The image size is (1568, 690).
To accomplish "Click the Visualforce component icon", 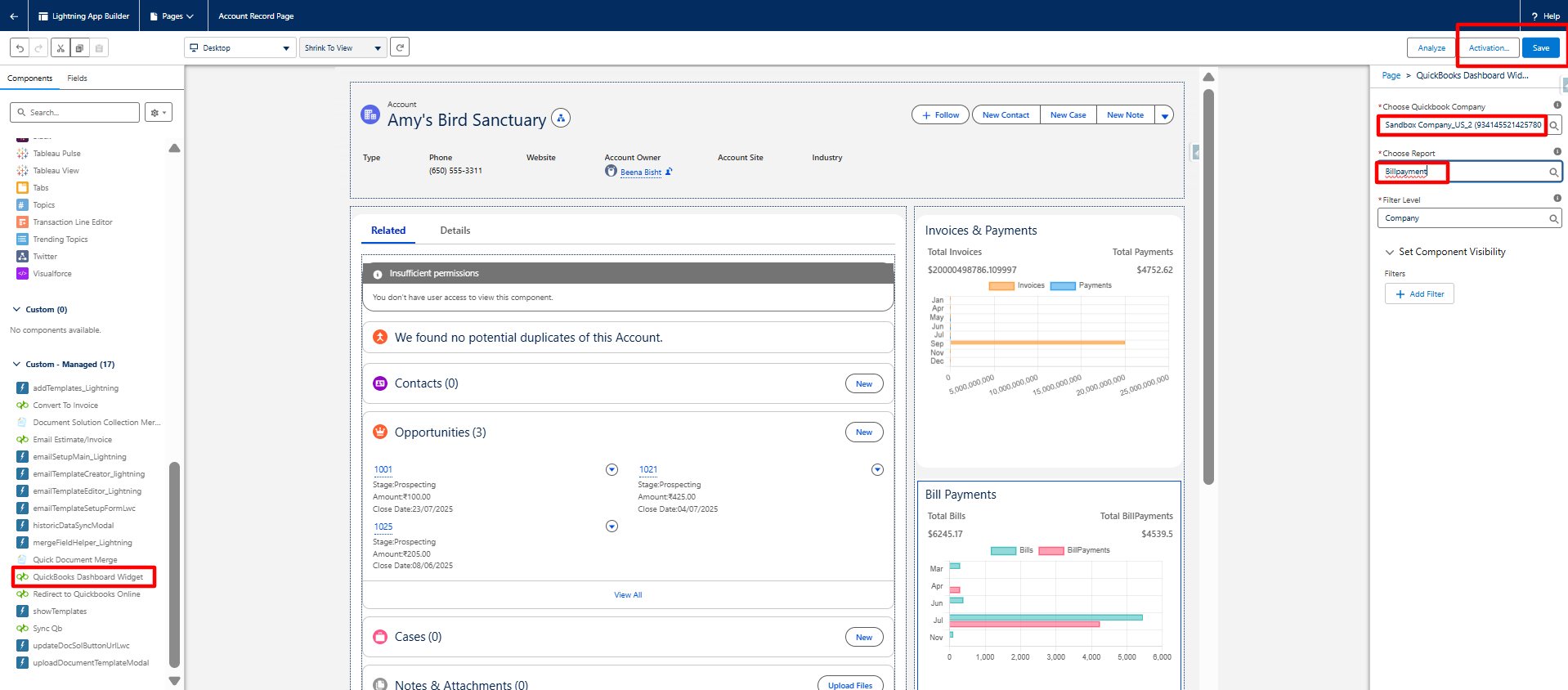I will (x=23, y=274).
